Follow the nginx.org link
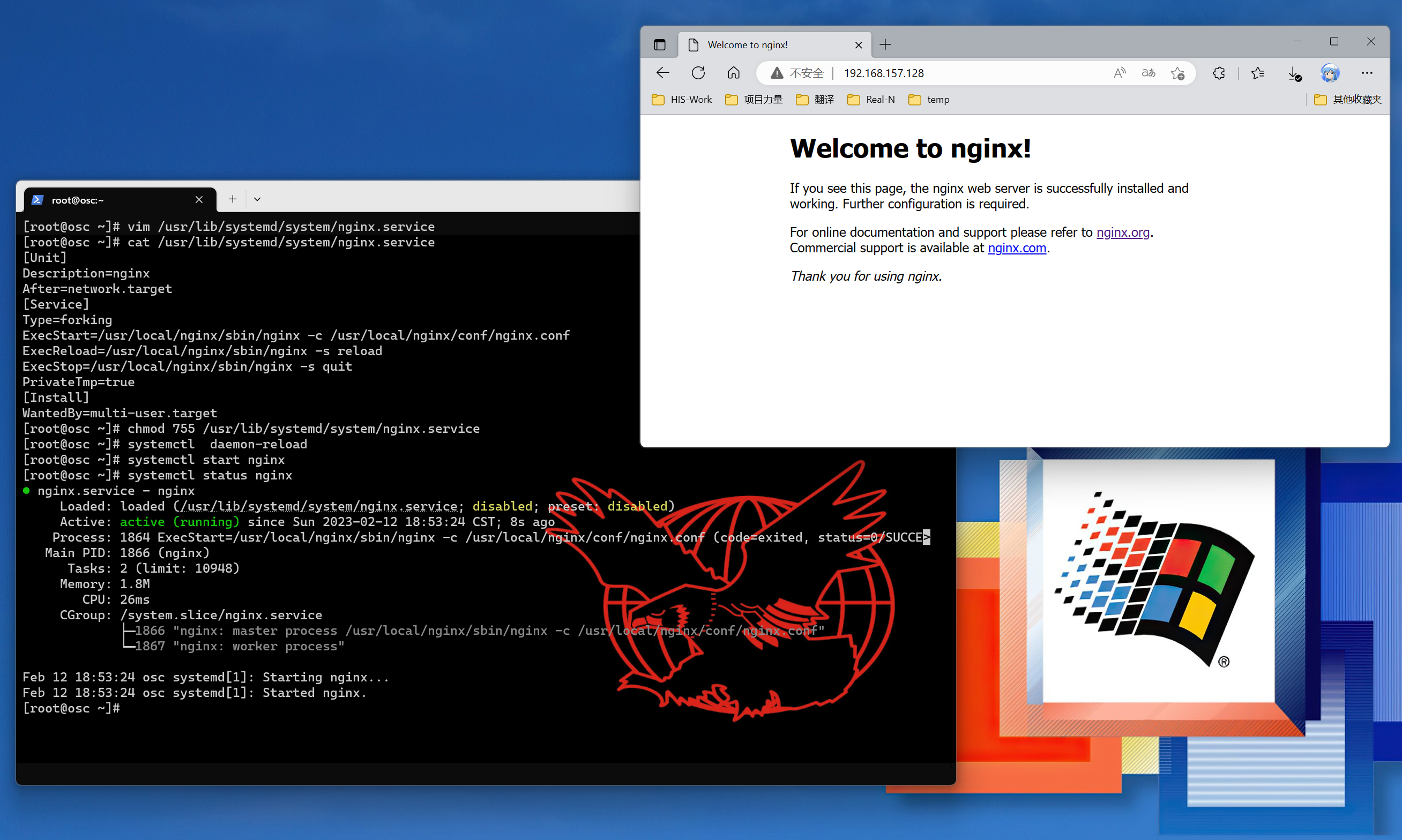1402x840 pixels. pyautogui.click(x=1122, y=232)
